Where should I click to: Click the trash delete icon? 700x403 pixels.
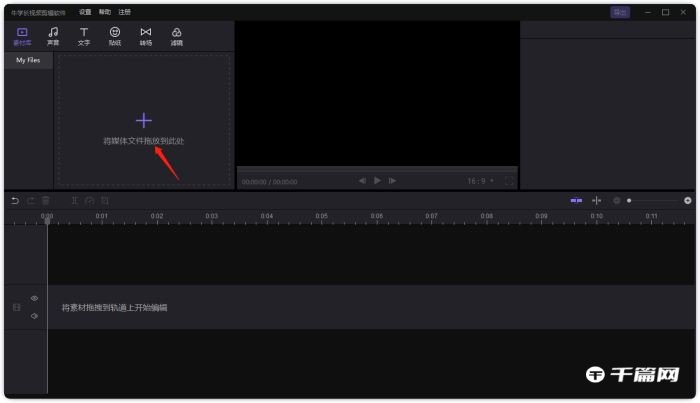click(x=46, y=201)
